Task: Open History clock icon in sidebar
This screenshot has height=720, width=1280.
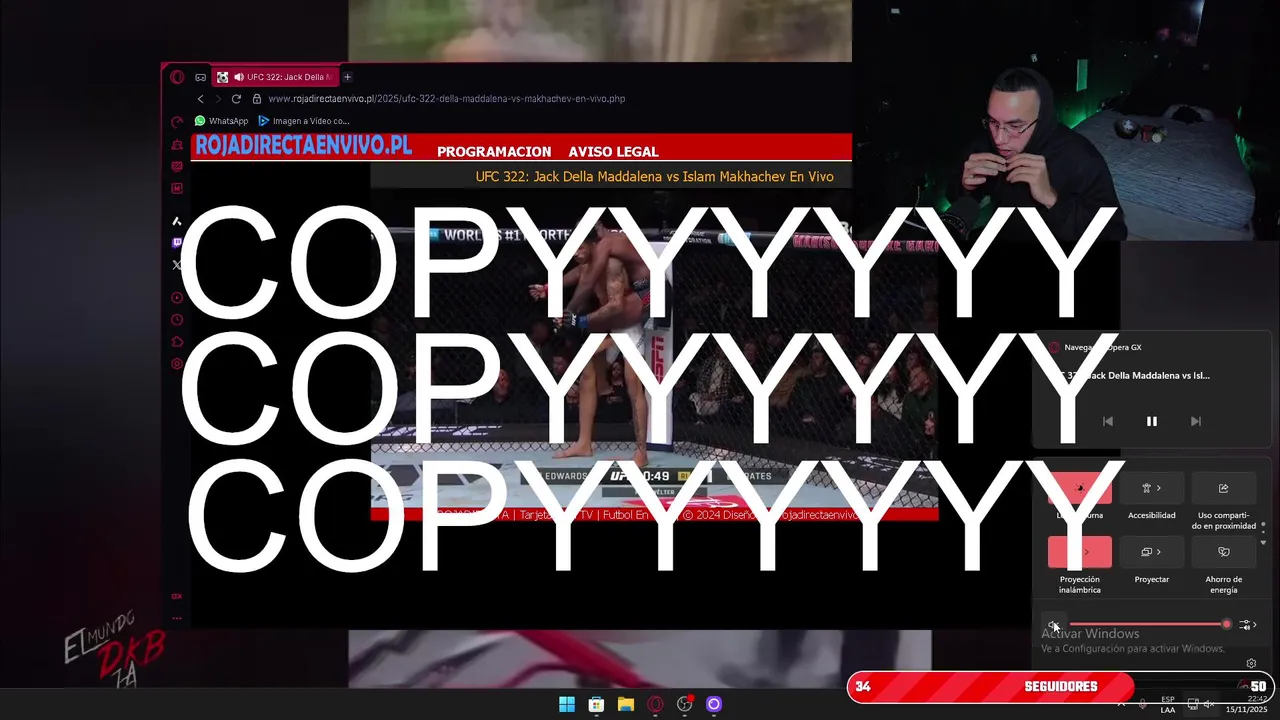Action: click(x=177, y=320)
